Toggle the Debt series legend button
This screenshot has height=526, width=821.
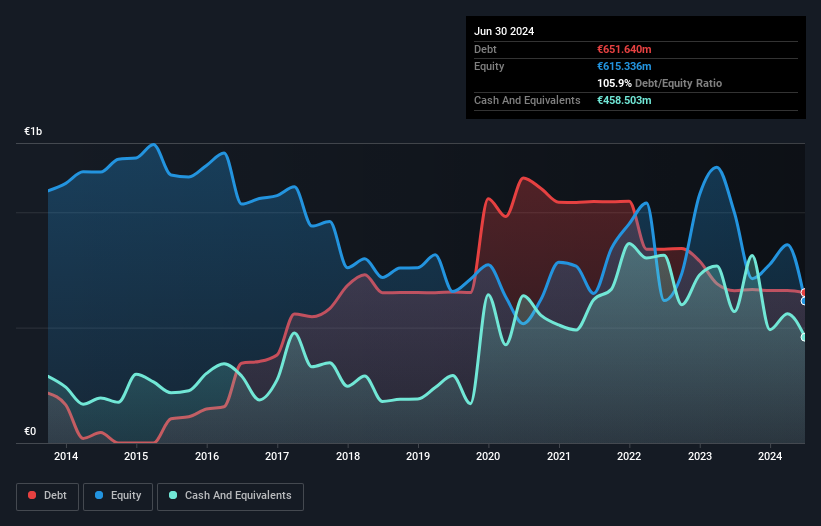(47, 496)
